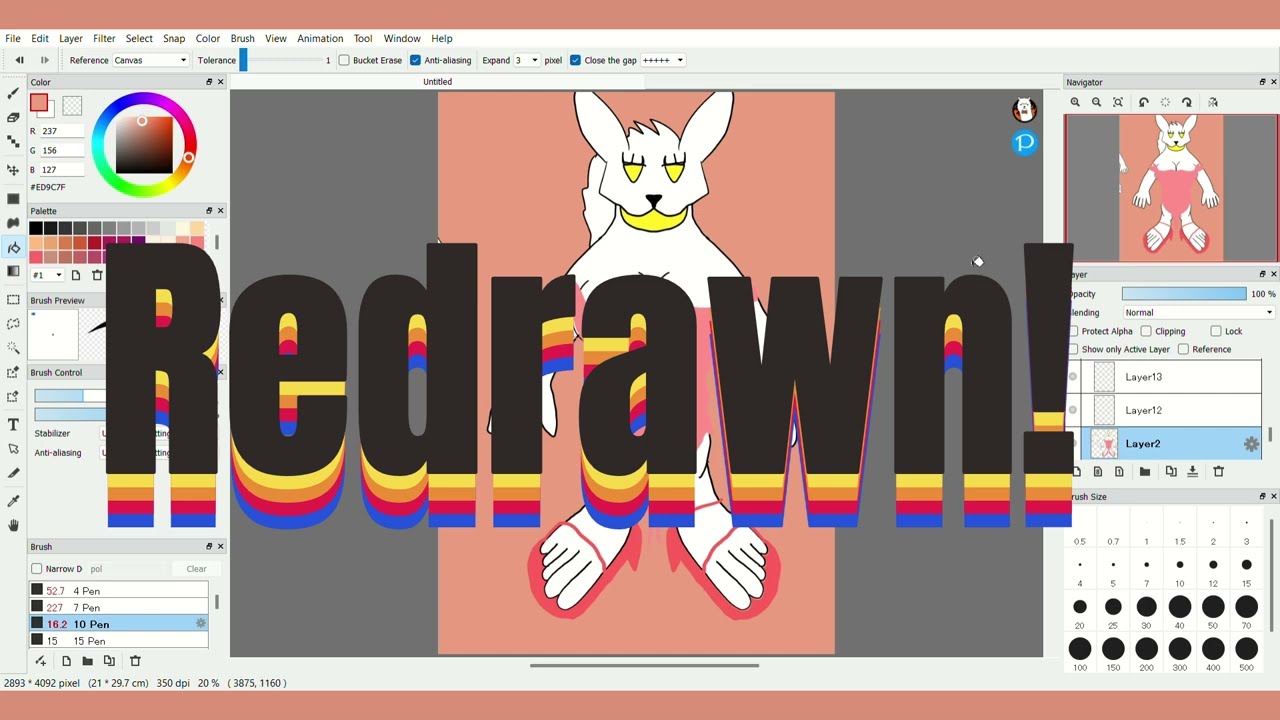Open the Expand pixel value dropdown
The height and width of the screenshot is (720, 1280).
click(x=527, y=60)
